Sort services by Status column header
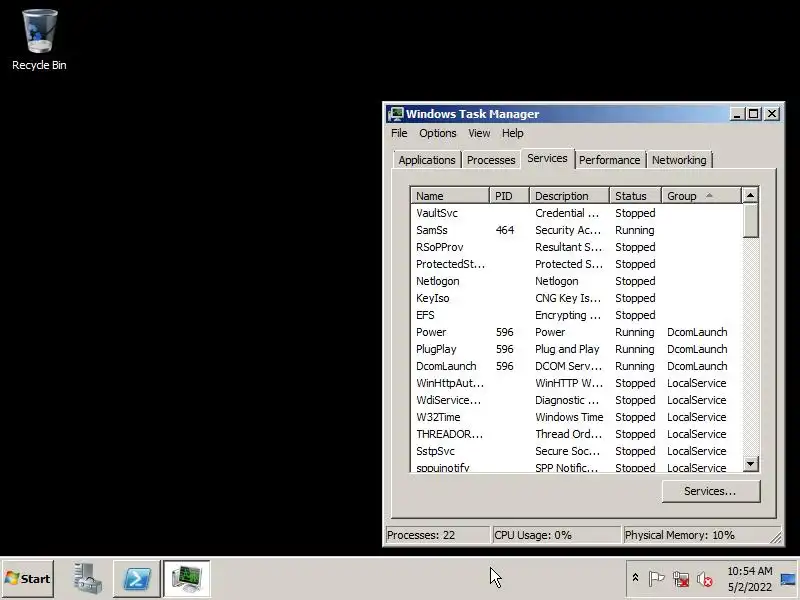 pyautogui.click(x=635, y=196)
